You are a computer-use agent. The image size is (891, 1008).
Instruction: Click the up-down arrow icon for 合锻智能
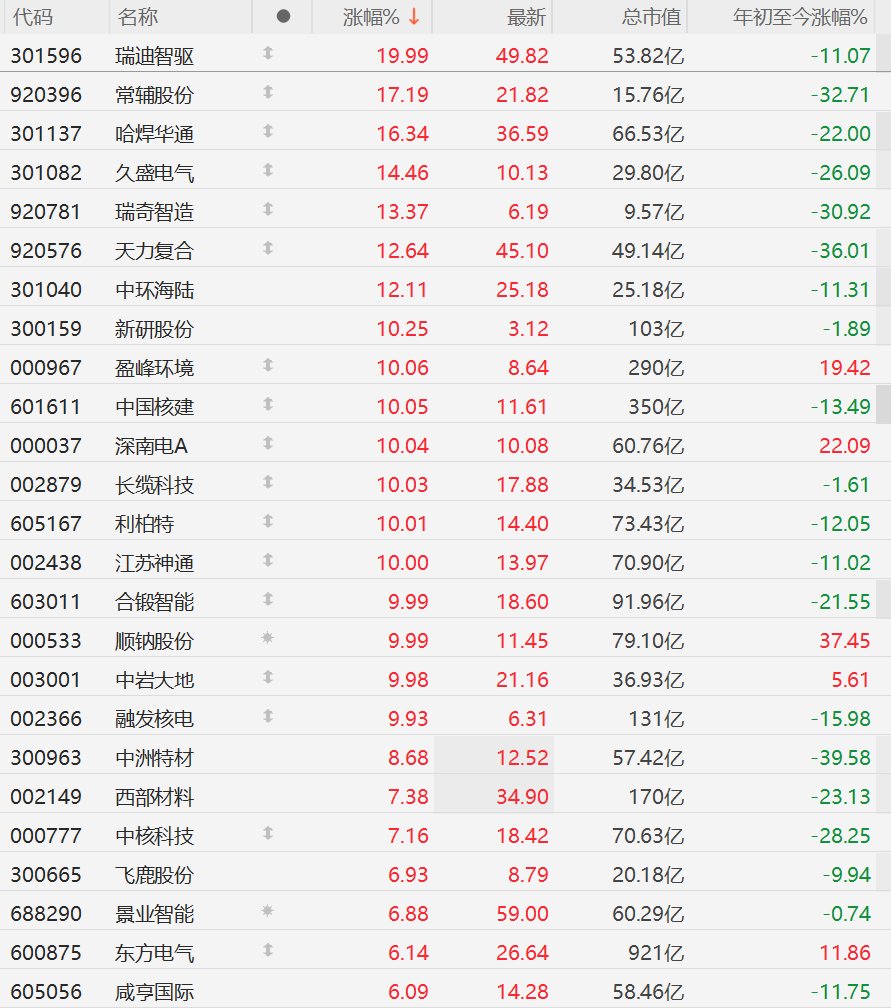click(x=268, y=599)
